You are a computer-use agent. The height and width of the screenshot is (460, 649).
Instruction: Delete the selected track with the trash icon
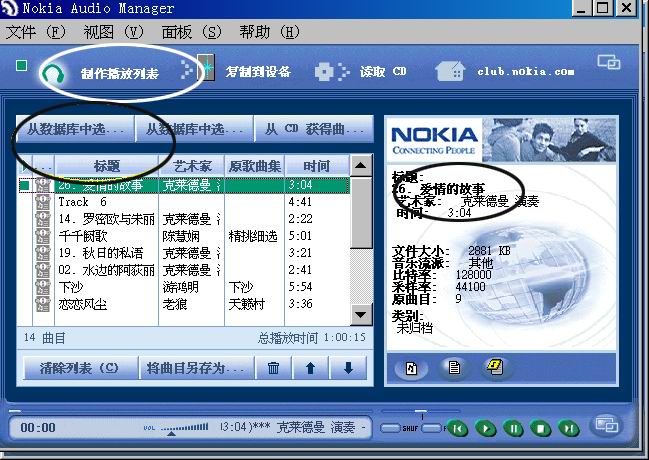coord(273,368)
